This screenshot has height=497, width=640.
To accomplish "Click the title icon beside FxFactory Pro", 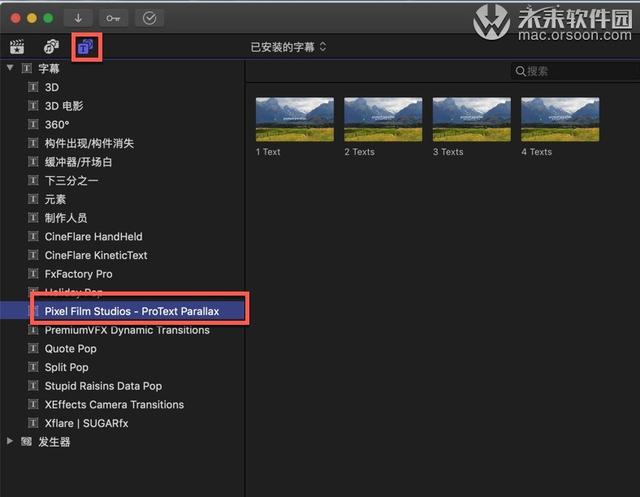I will tap(33, 273).
